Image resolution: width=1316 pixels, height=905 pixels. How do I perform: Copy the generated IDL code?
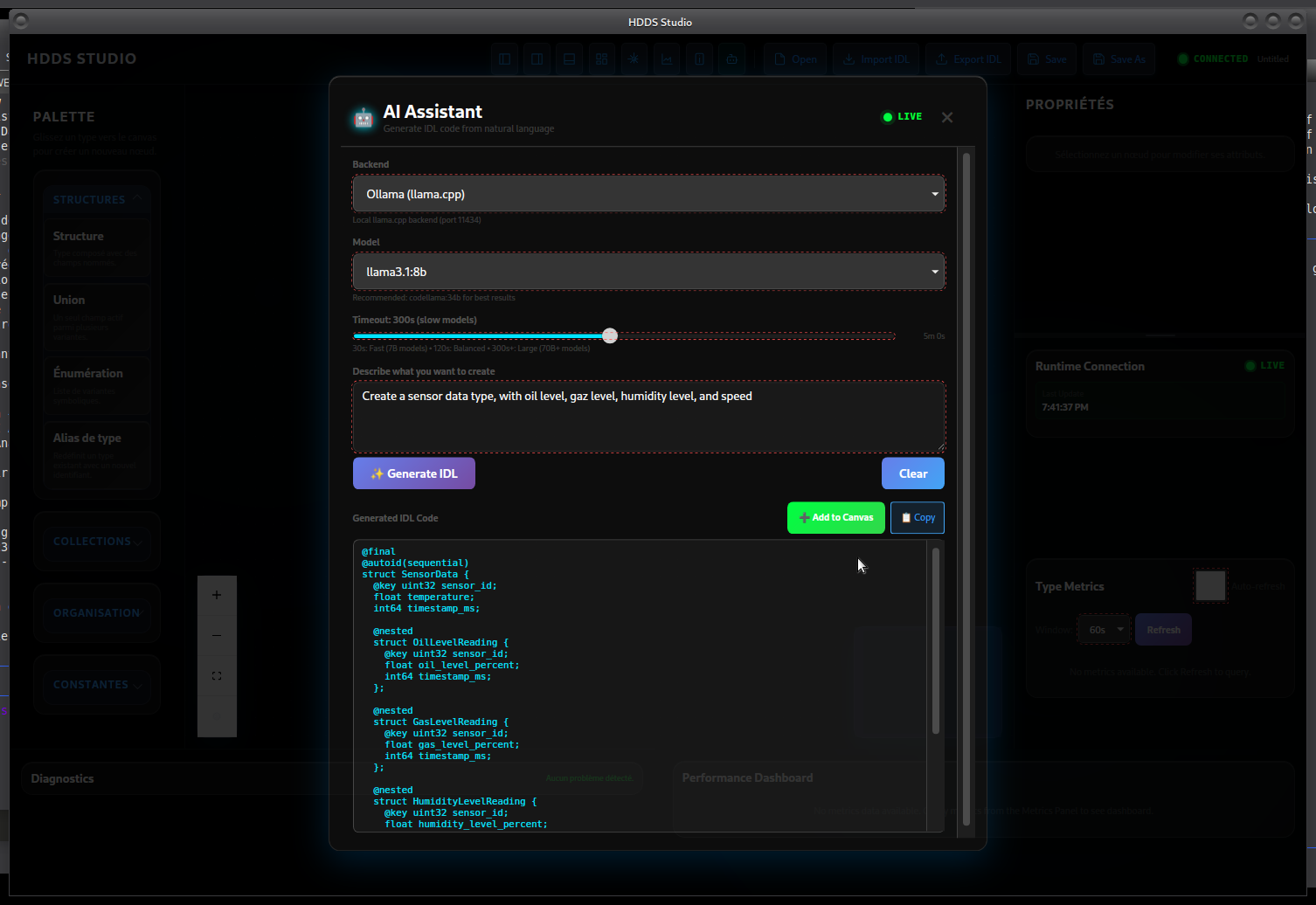[x=918, y=518]
